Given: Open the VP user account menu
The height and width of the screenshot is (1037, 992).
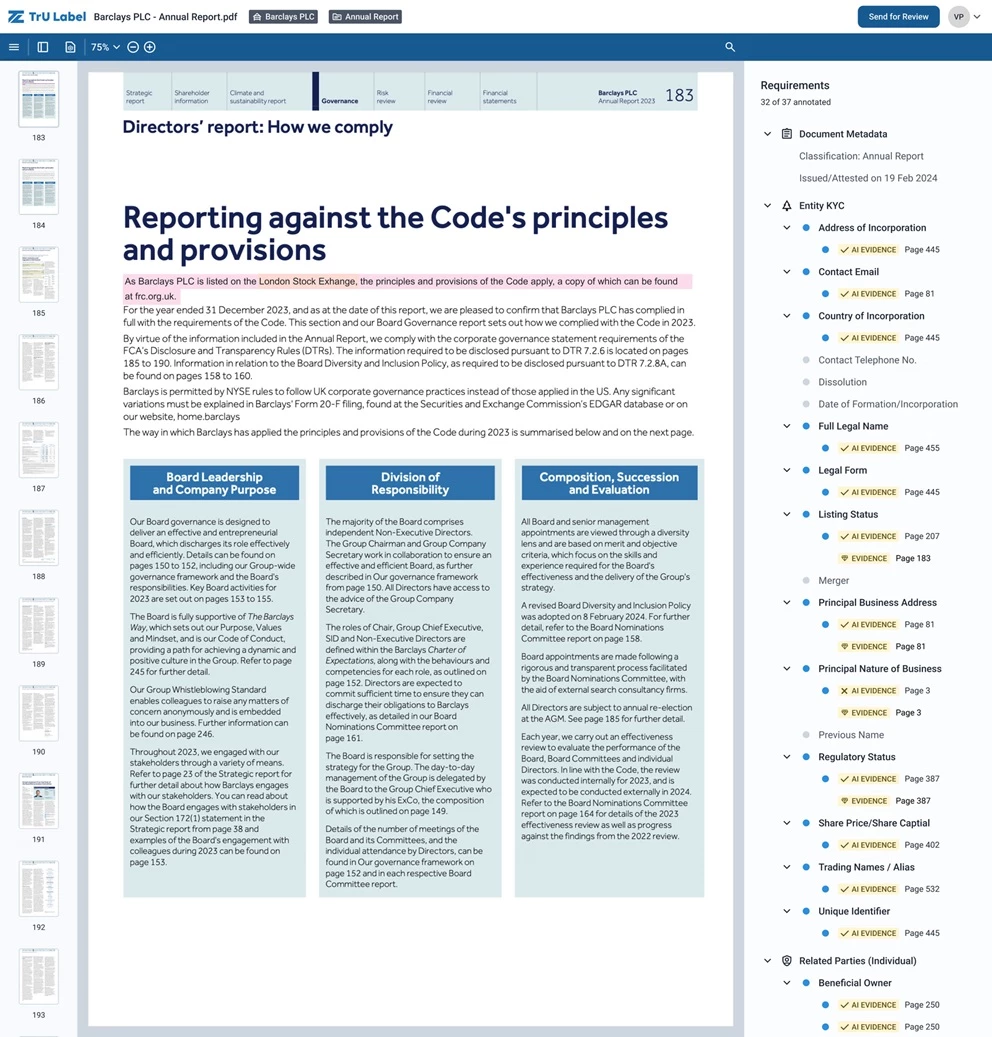Looking at the screenshot, I should 964,17.
